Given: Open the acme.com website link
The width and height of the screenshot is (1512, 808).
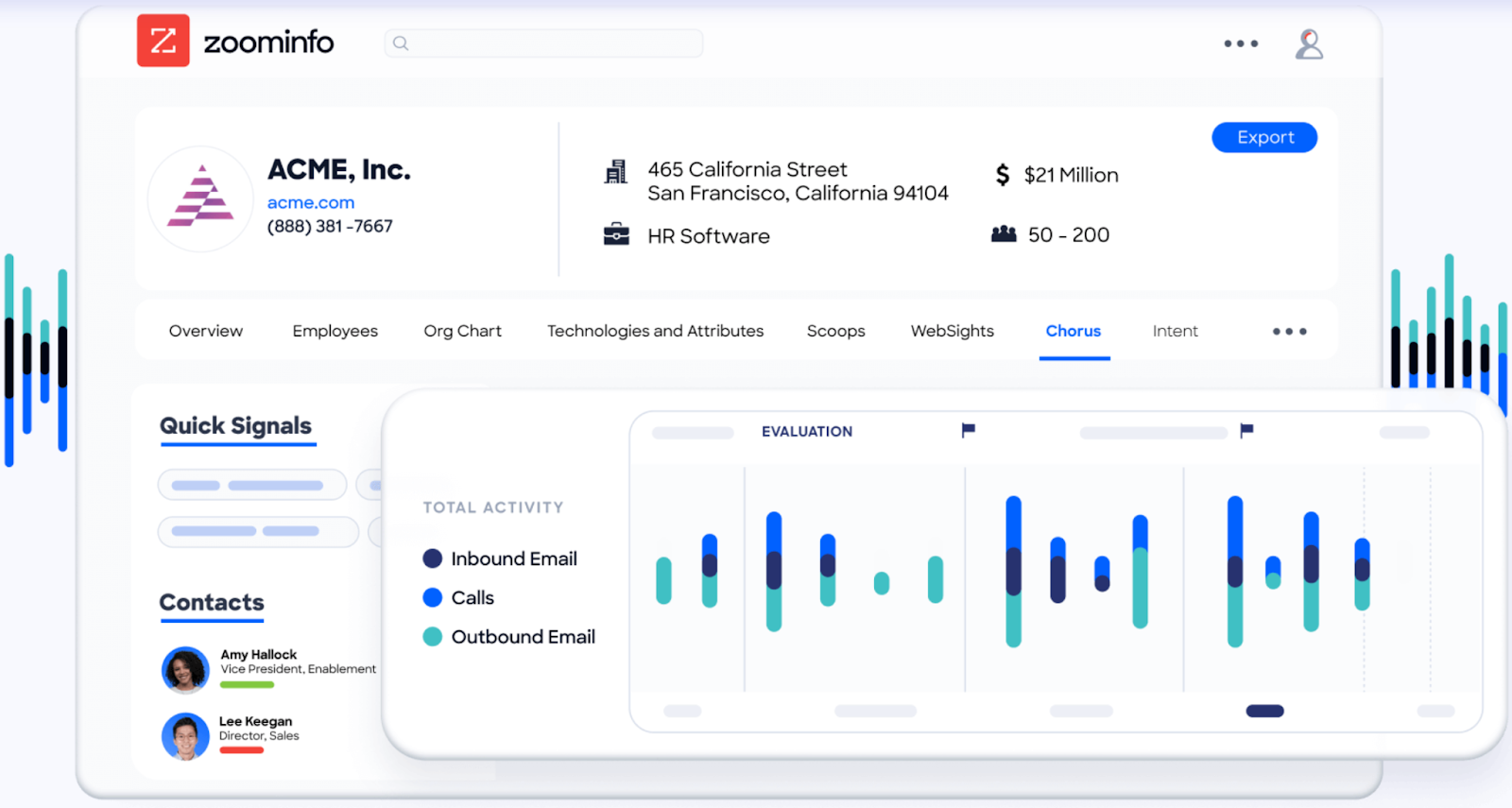Looking at the screenshot, I should pyautogui.click(x=311, y=202).
